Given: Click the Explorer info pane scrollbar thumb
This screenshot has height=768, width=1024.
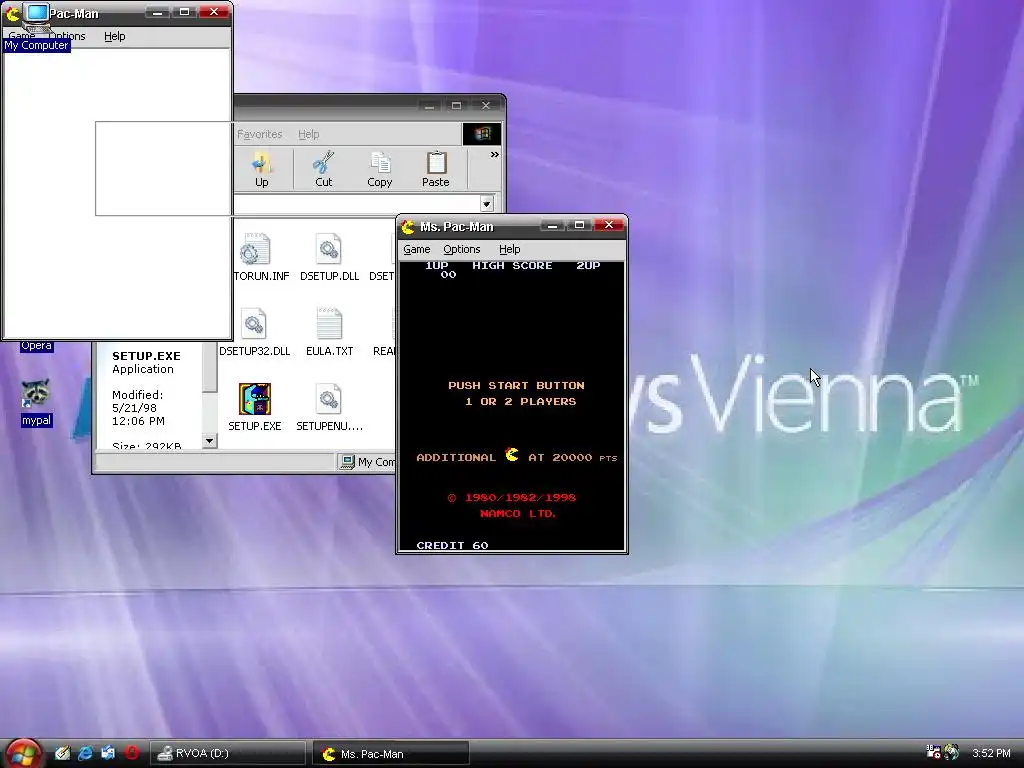Looking at the screenshot, I should (x=209, y=366).
